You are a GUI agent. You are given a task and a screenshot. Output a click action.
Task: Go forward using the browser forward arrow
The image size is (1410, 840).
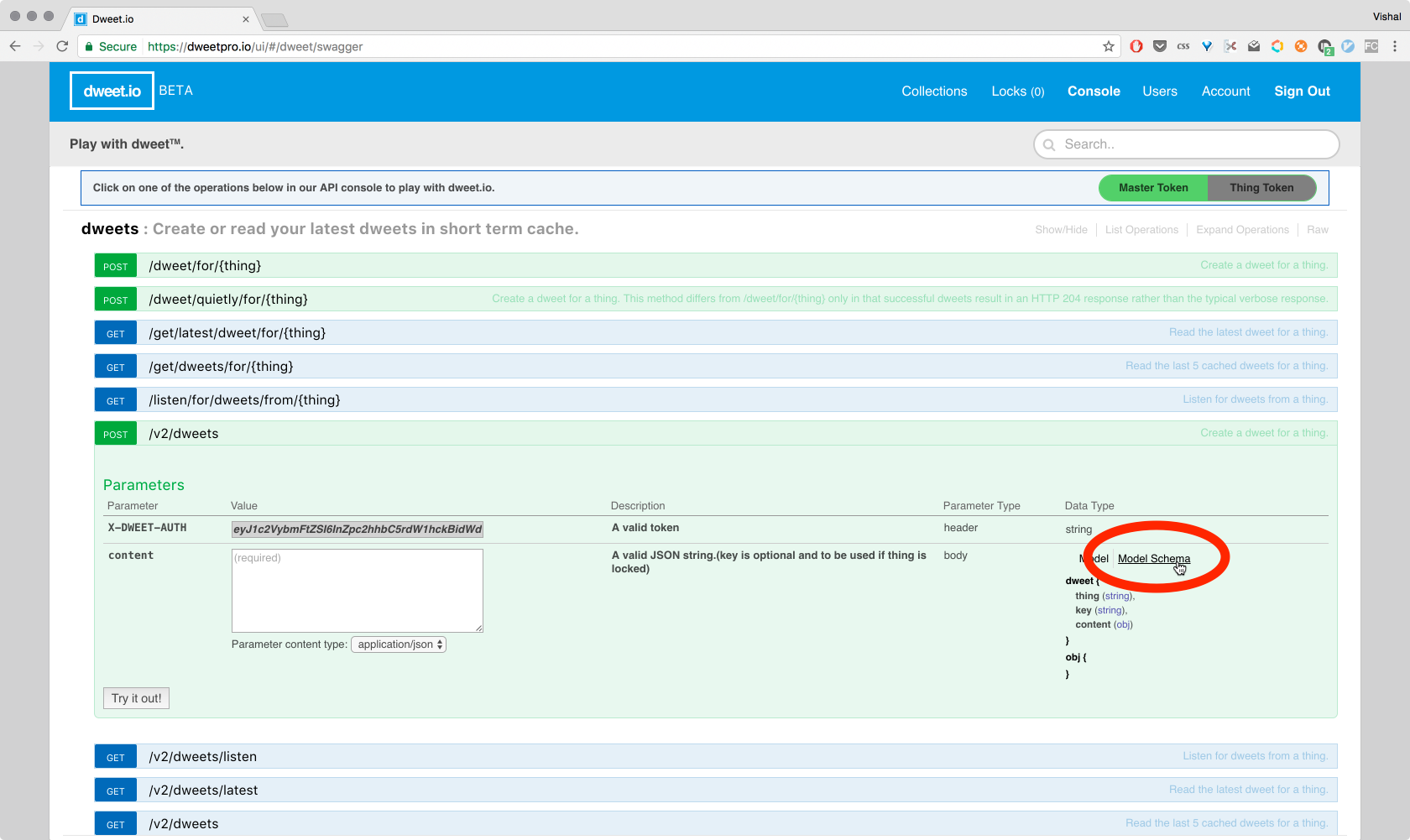click(39, 47)
